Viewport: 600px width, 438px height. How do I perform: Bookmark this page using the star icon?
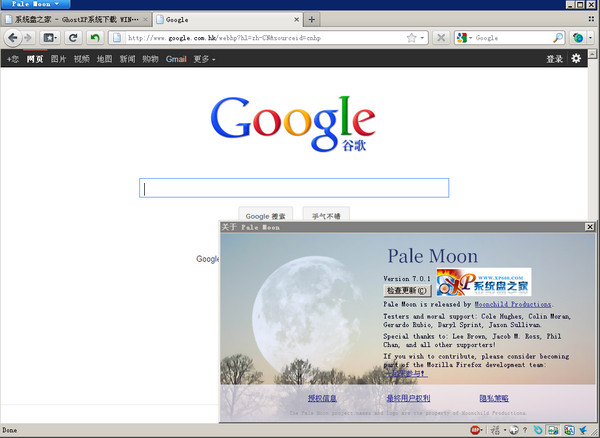[x=411, y=38]
